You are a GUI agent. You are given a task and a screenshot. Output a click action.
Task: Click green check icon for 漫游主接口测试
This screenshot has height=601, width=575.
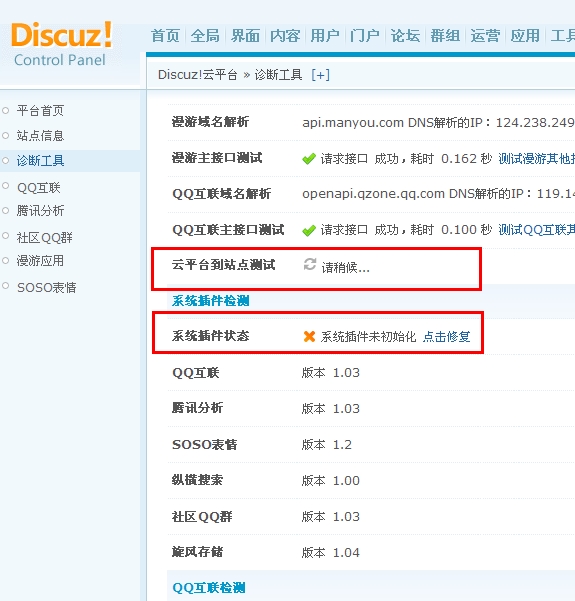coord(309,159)
